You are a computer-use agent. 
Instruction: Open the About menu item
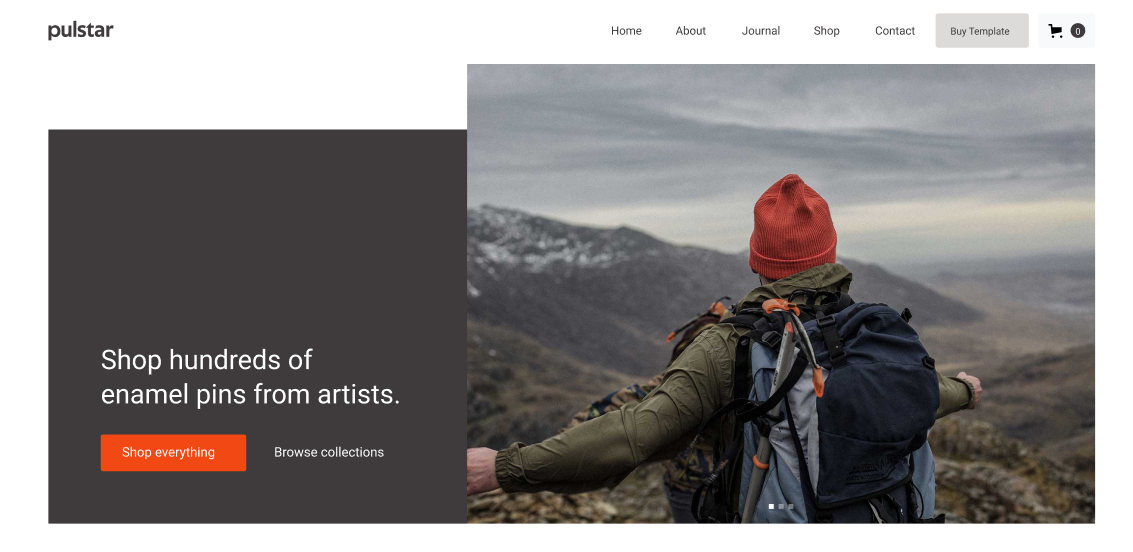691,31
